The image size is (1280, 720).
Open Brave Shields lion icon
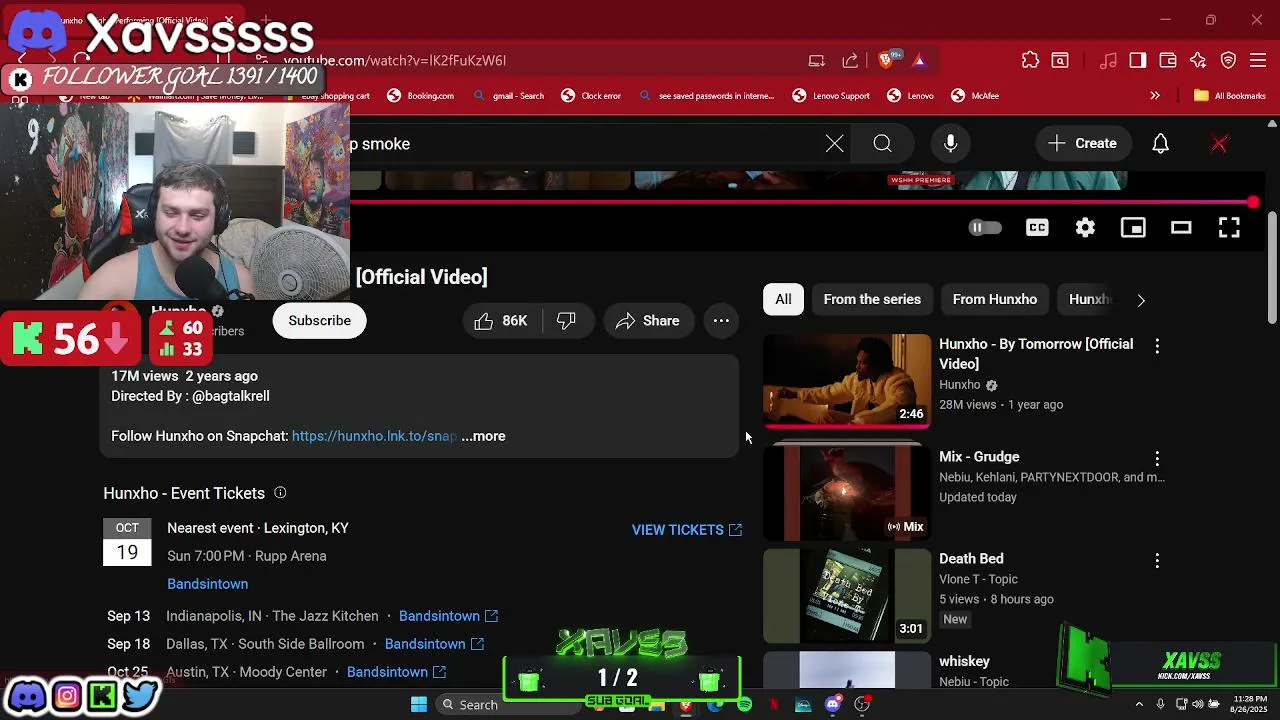point(886,60)
